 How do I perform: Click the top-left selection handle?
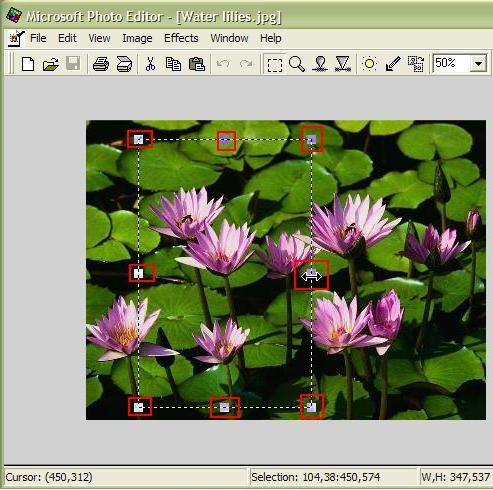139,139
